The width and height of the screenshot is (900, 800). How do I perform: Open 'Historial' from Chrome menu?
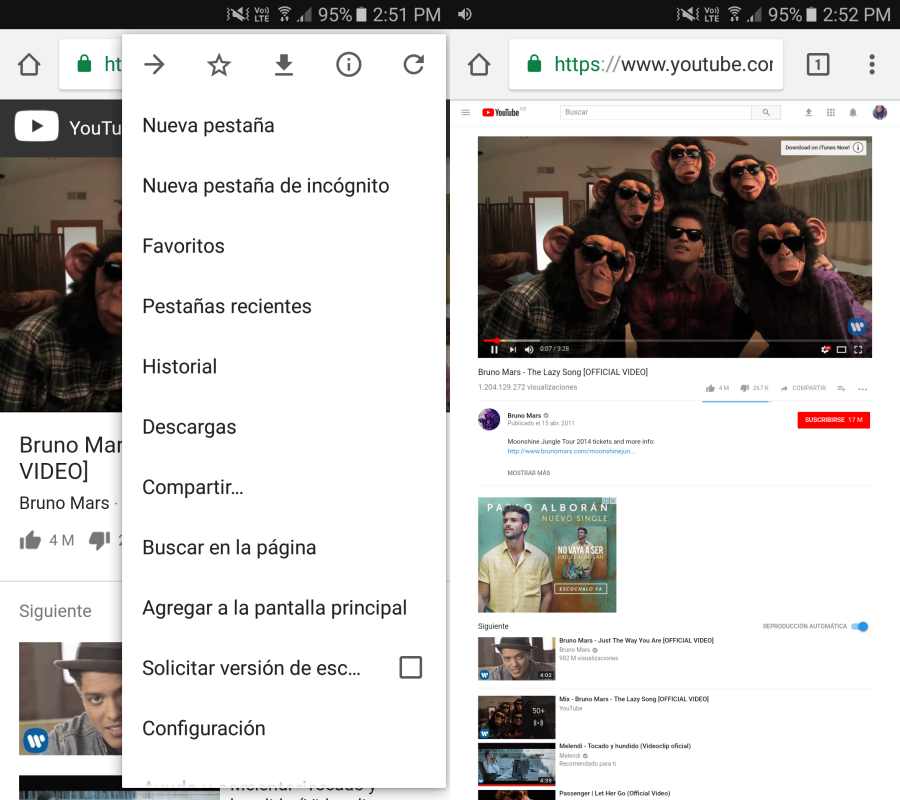coord(284,367)
